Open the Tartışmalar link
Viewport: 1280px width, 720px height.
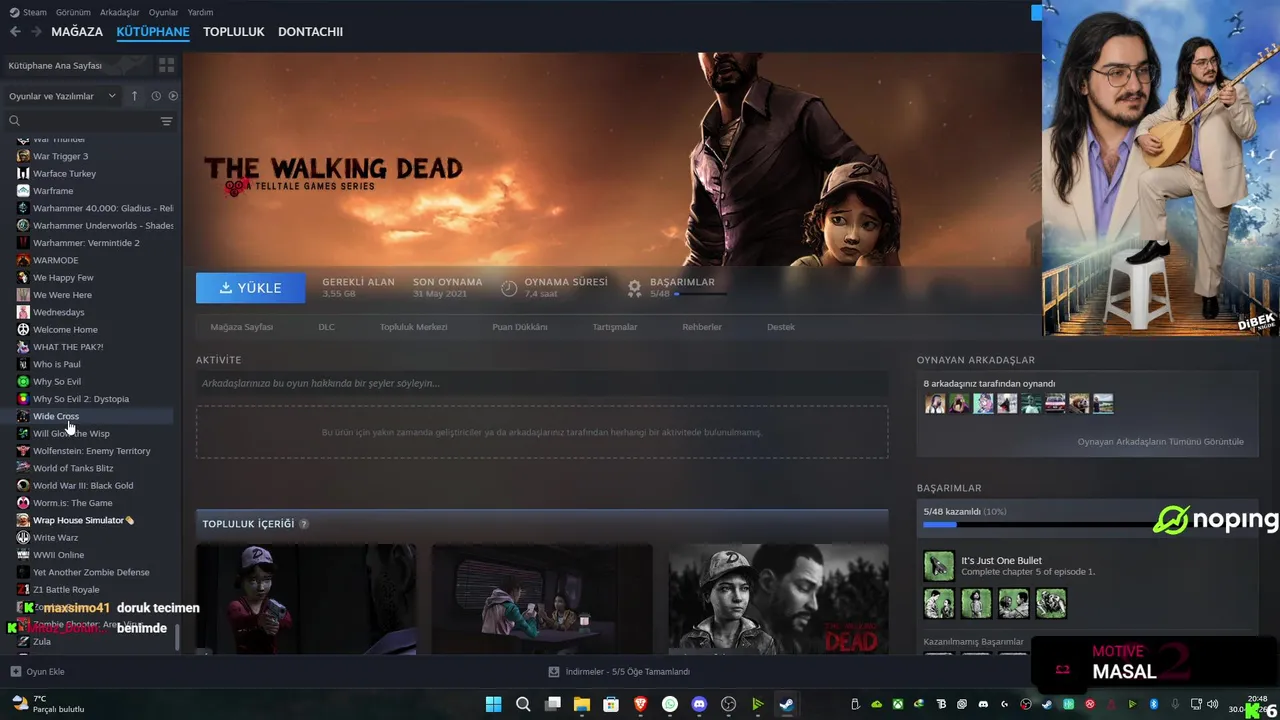coord(614,327)
